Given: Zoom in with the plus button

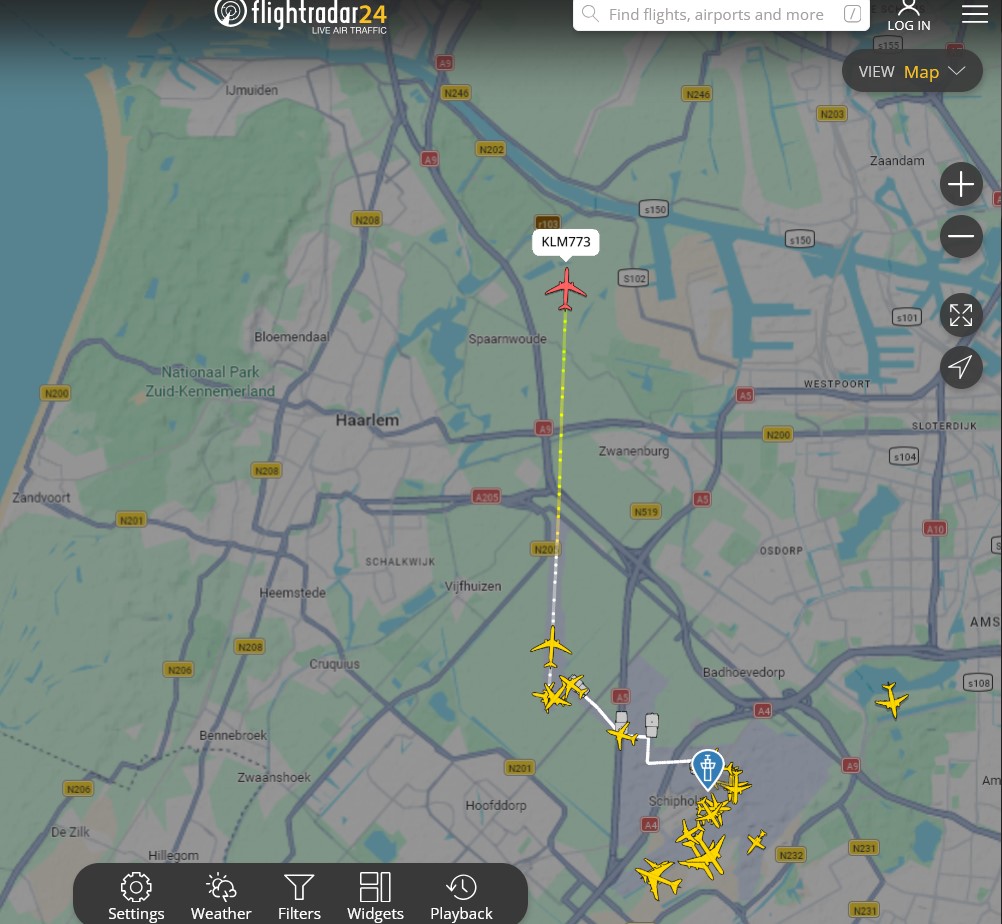Looking at the screenshot, I should 960,185.
